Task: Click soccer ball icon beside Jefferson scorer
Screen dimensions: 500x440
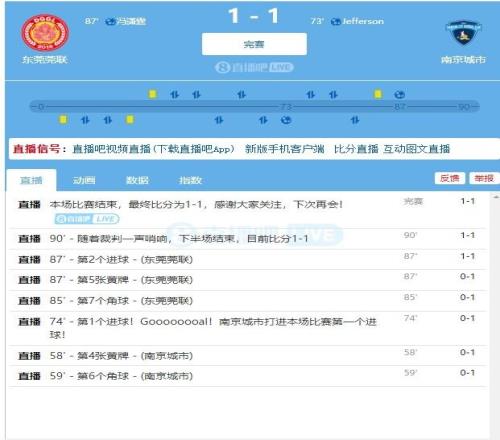Action: click(x=335, y=22)
